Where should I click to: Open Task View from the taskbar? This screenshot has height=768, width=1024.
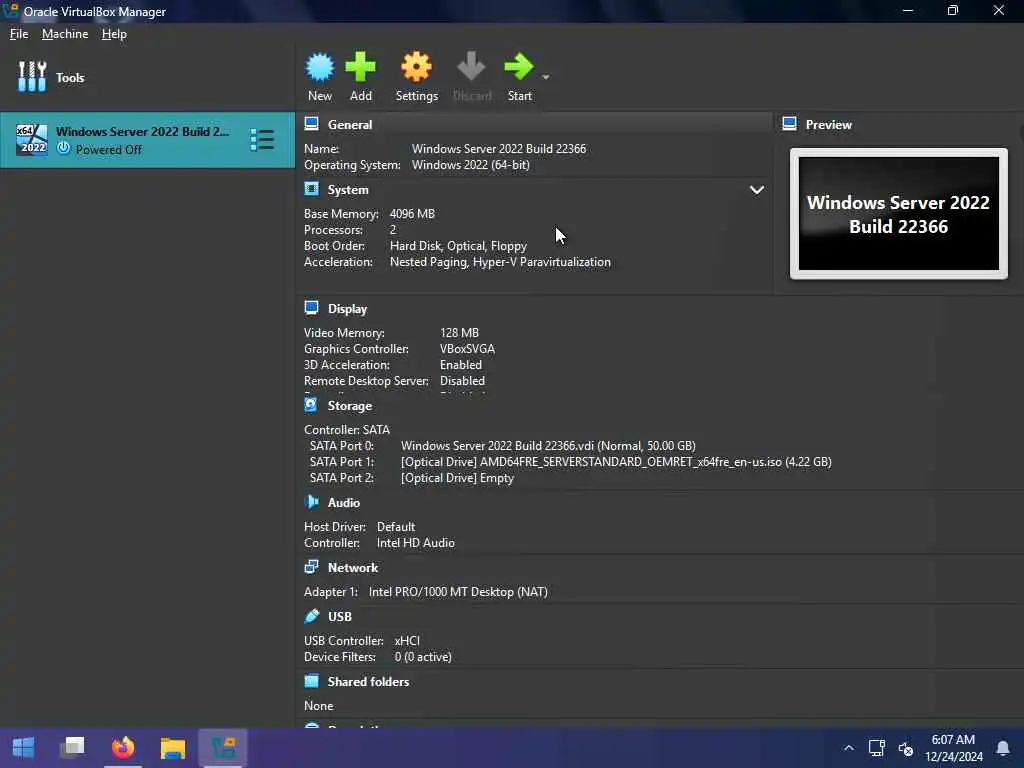point(72,748)
